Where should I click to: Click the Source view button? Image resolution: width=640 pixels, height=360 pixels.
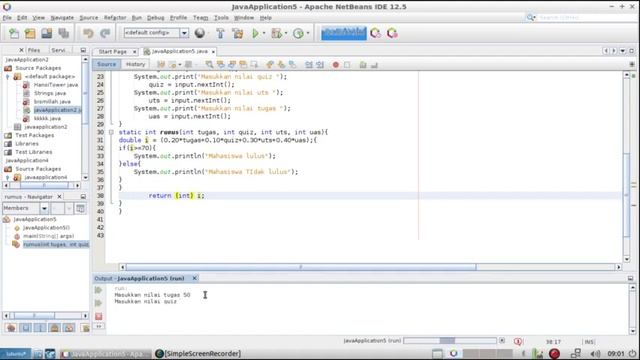point(107,64)
